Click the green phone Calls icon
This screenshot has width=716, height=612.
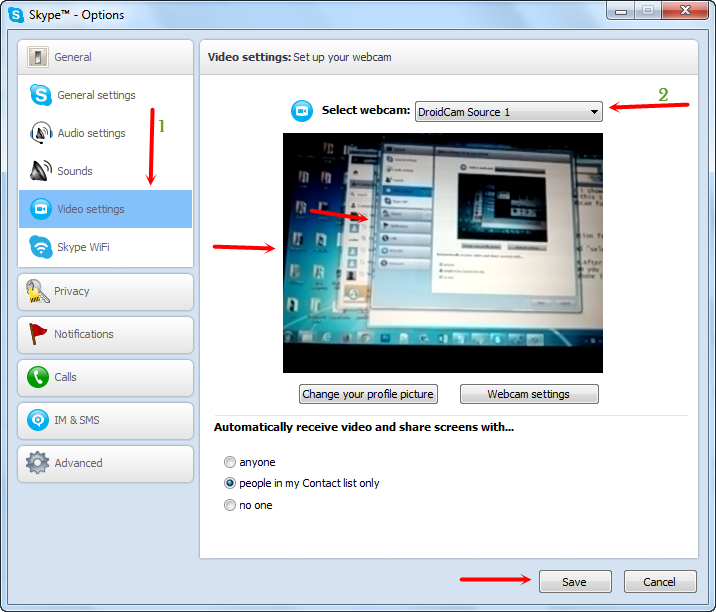coord(37,377)
